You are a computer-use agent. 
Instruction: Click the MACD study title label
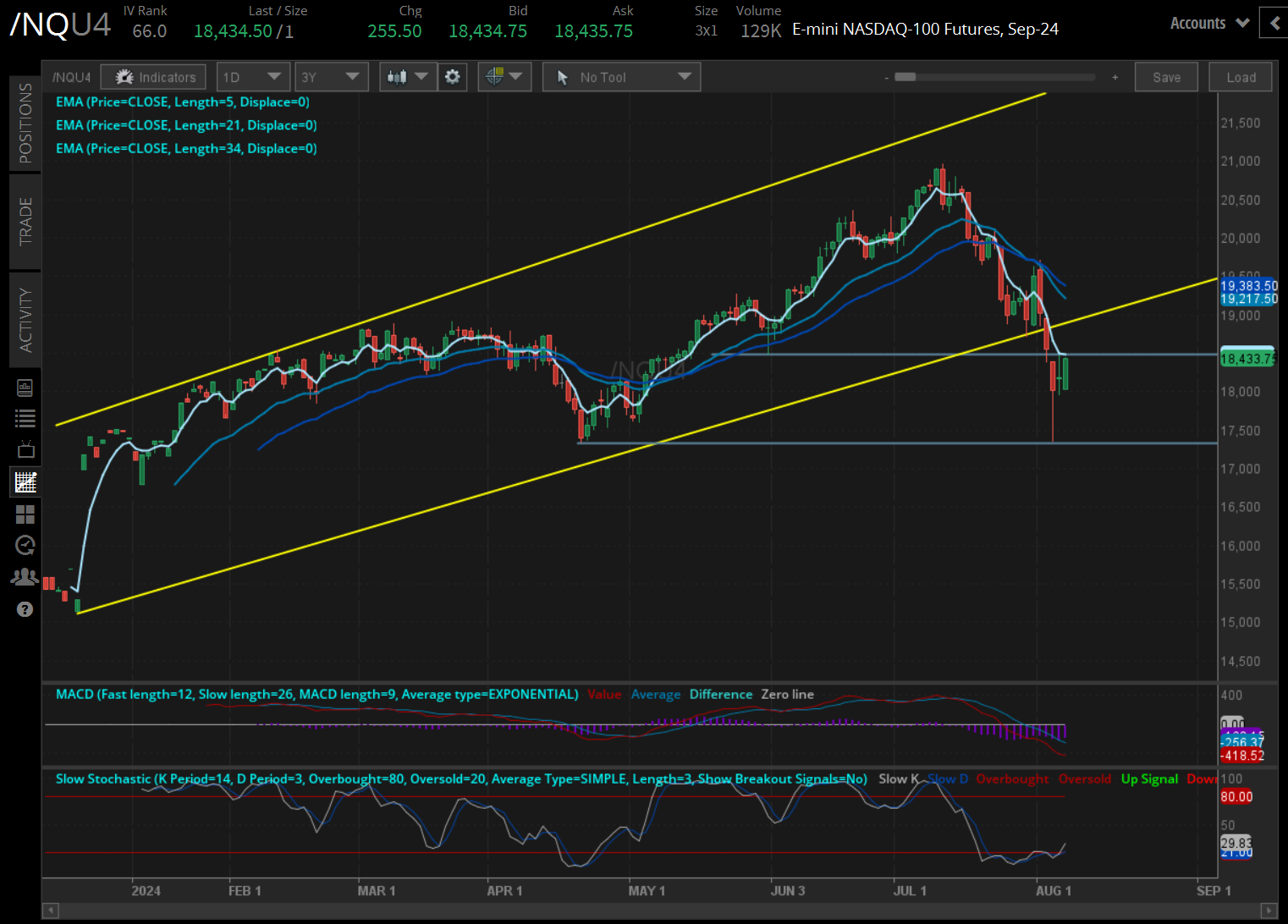[x=317, y=695]
